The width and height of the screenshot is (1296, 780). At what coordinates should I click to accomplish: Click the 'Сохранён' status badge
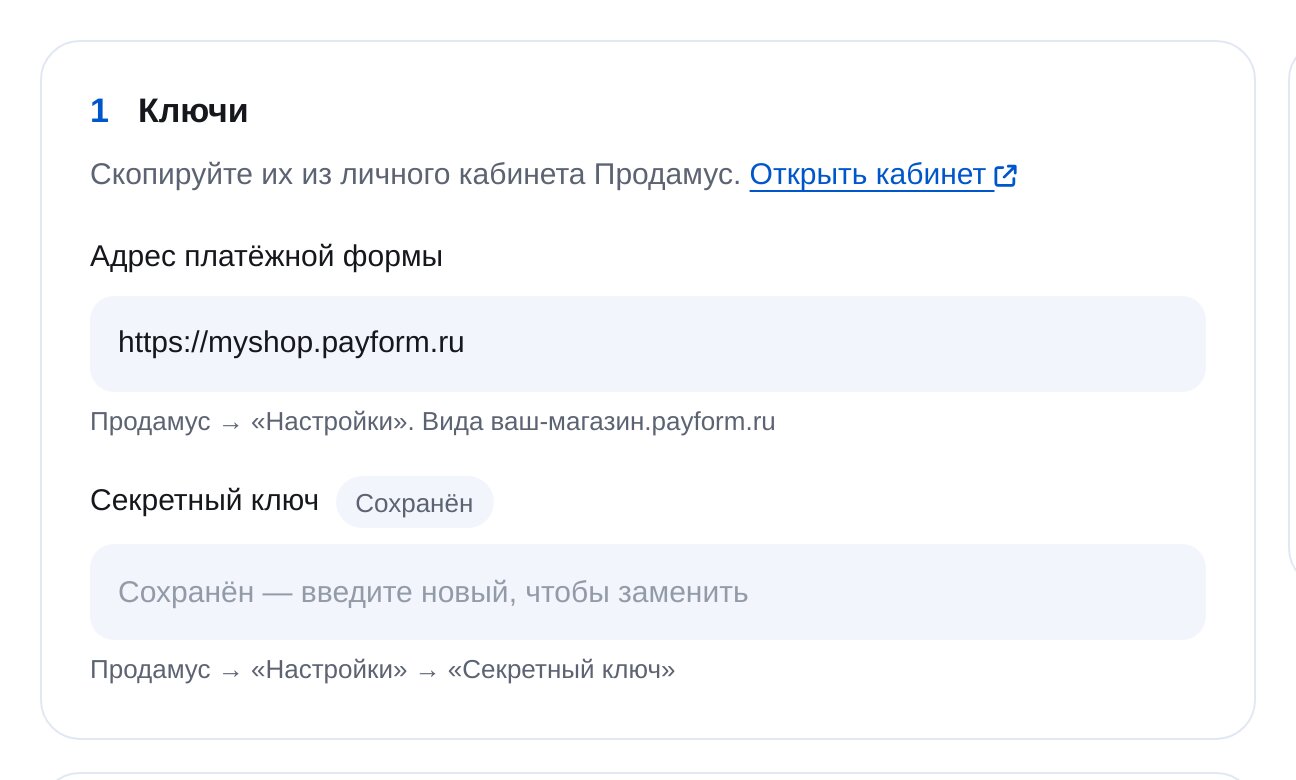point(414,503)
